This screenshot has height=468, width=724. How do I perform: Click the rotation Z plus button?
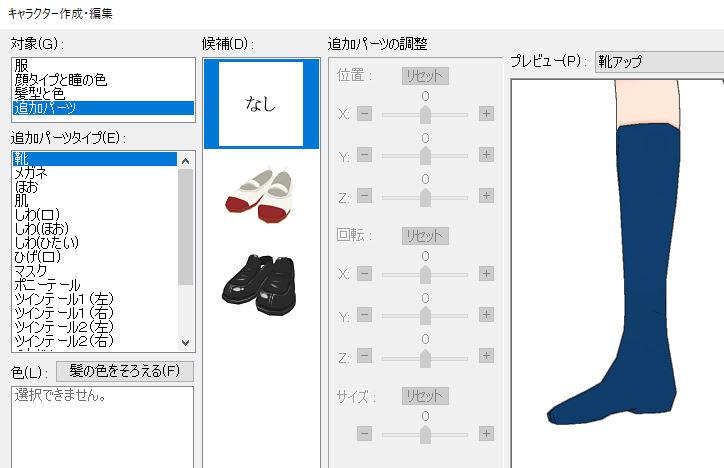coord(486,355)
